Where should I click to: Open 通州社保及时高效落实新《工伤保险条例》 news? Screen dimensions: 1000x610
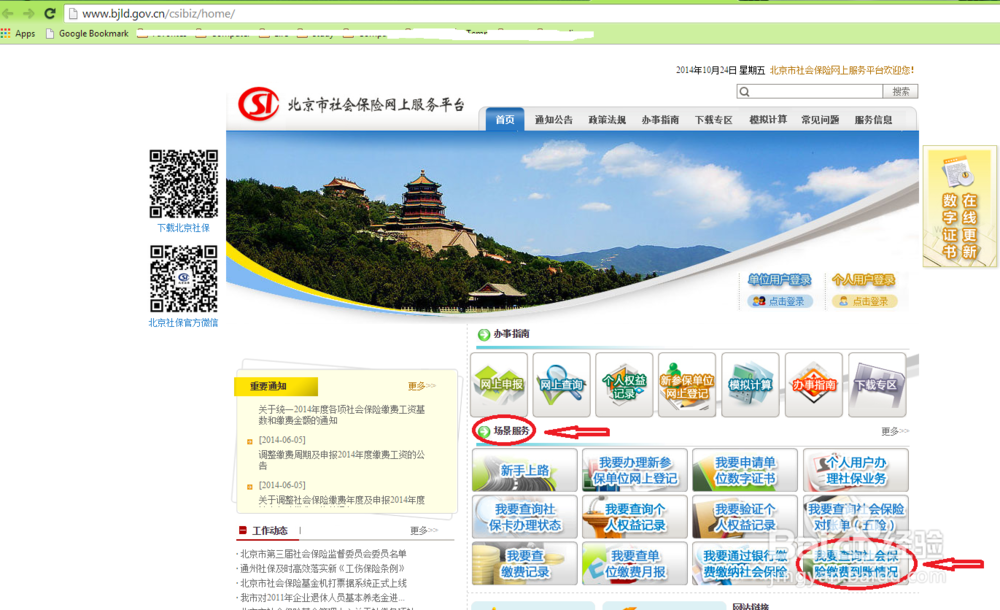pos(322,569)
